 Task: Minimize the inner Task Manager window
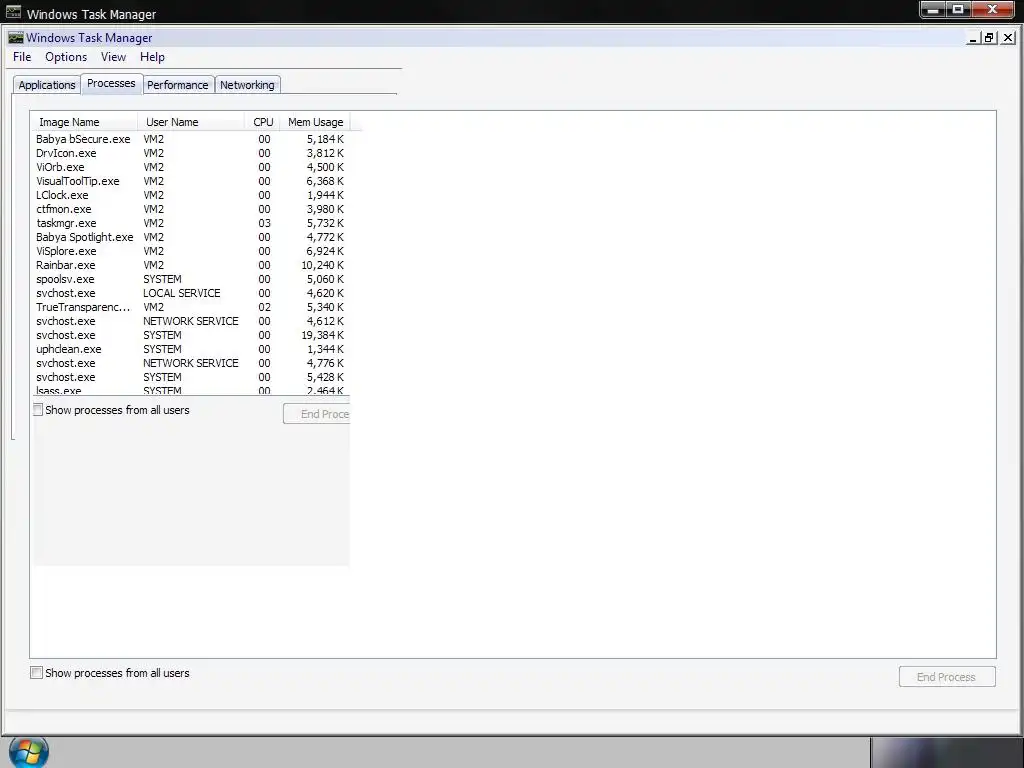pos(973,39)
